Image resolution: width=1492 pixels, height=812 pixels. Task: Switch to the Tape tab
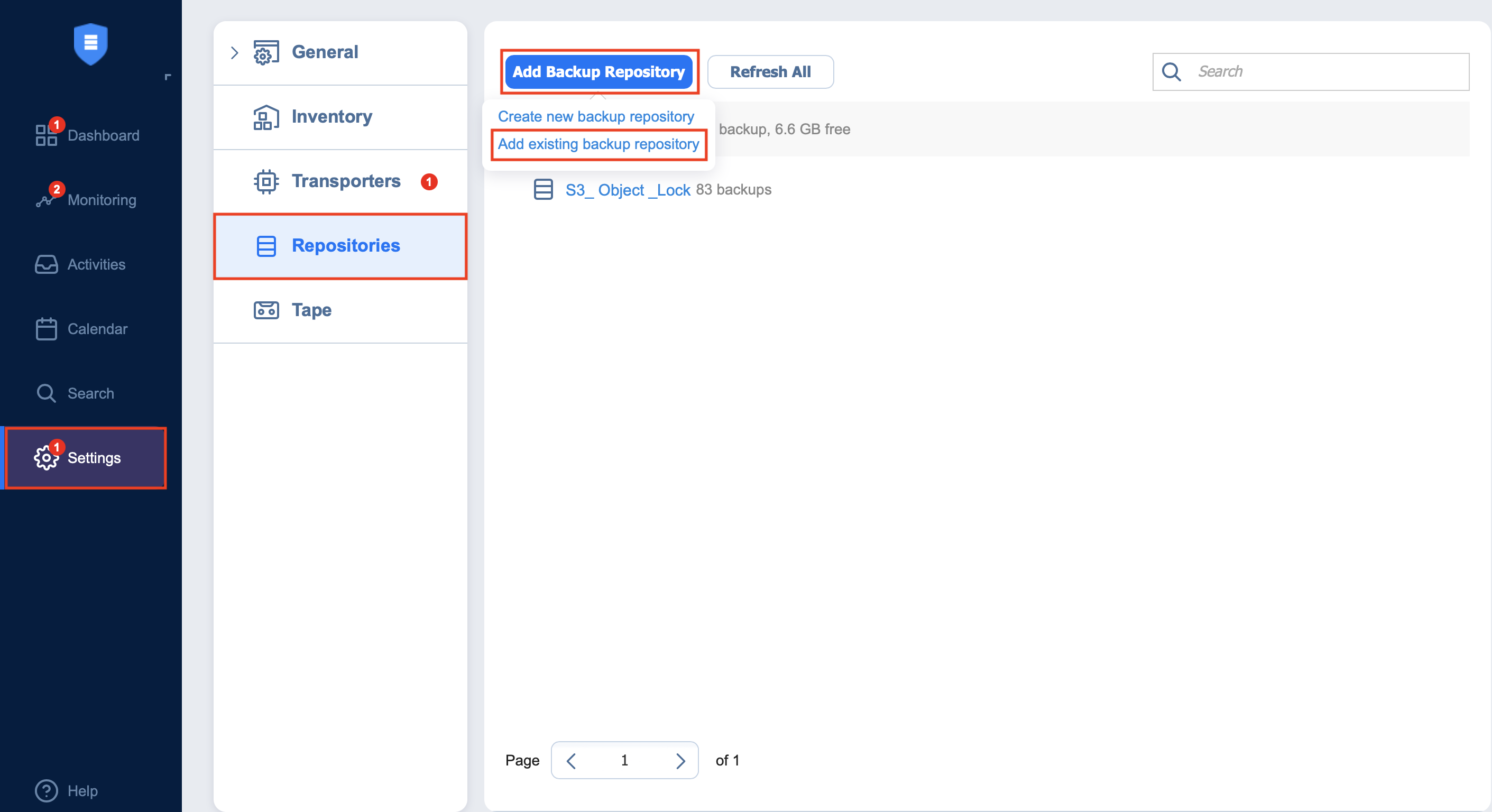pyautogui.click(x=311, y=310)
